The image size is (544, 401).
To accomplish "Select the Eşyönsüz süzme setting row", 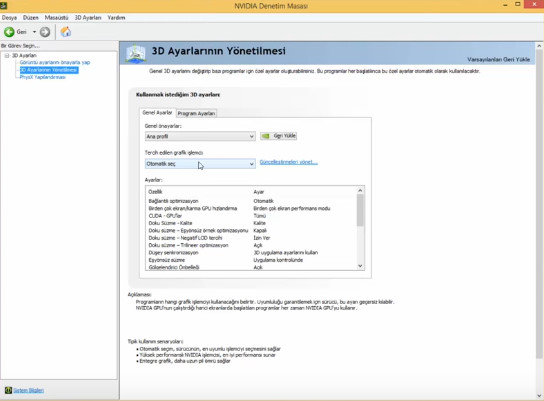I will point(251,260).
